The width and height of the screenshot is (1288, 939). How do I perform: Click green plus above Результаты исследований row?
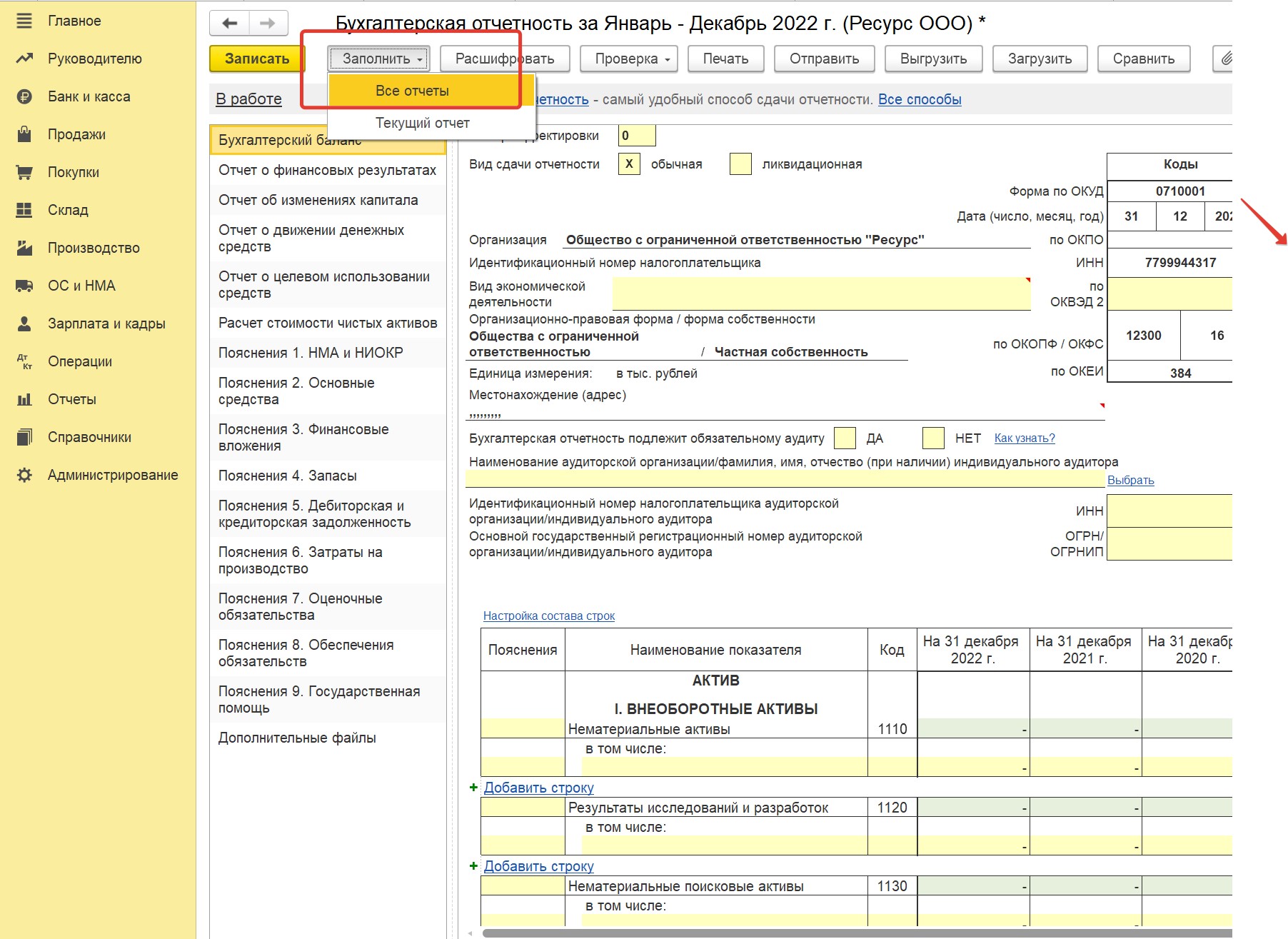click(473, 787)
